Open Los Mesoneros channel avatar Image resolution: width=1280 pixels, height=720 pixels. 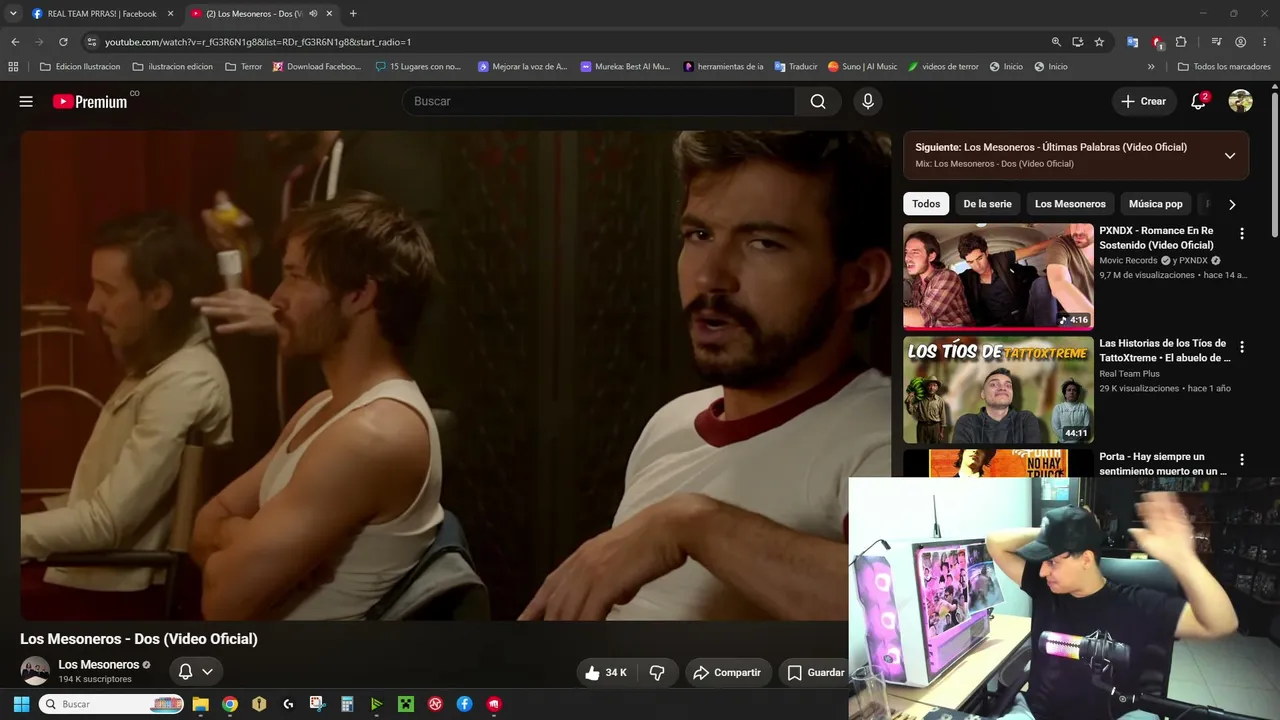35,671
